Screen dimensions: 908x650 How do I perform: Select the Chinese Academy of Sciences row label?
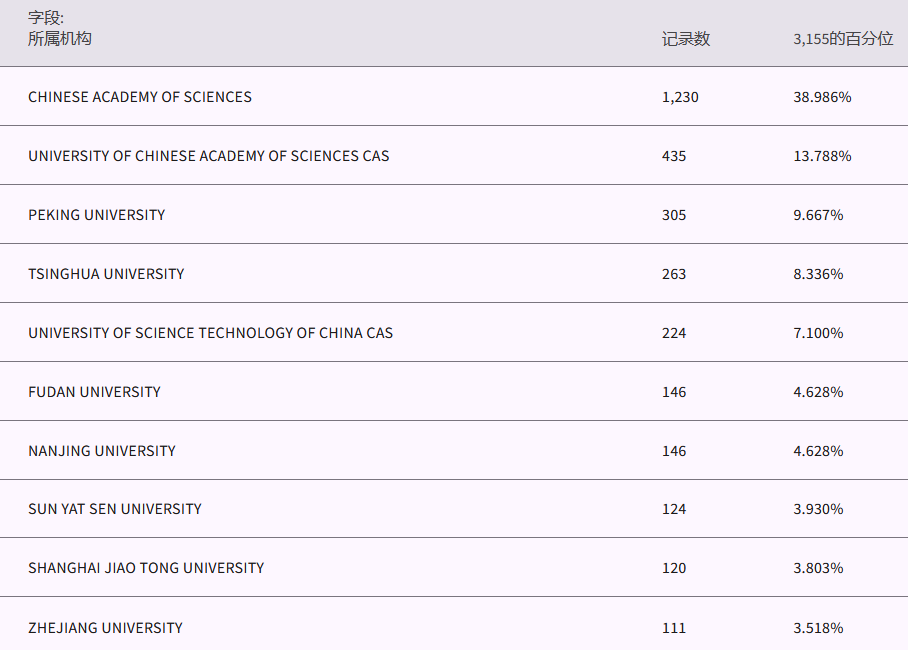[x=140, y=97]
